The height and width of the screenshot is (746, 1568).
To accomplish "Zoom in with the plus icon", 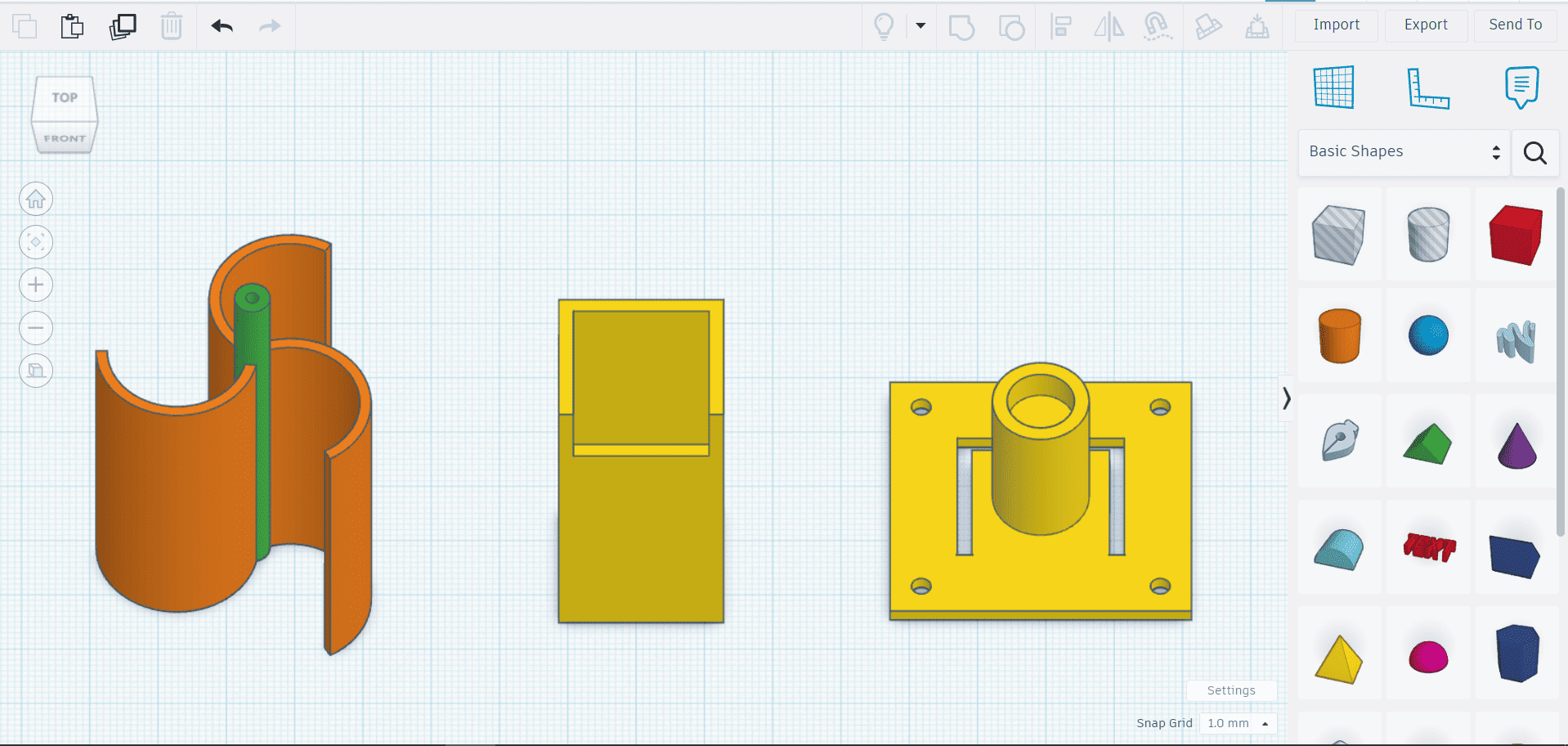I will (36, 285).
